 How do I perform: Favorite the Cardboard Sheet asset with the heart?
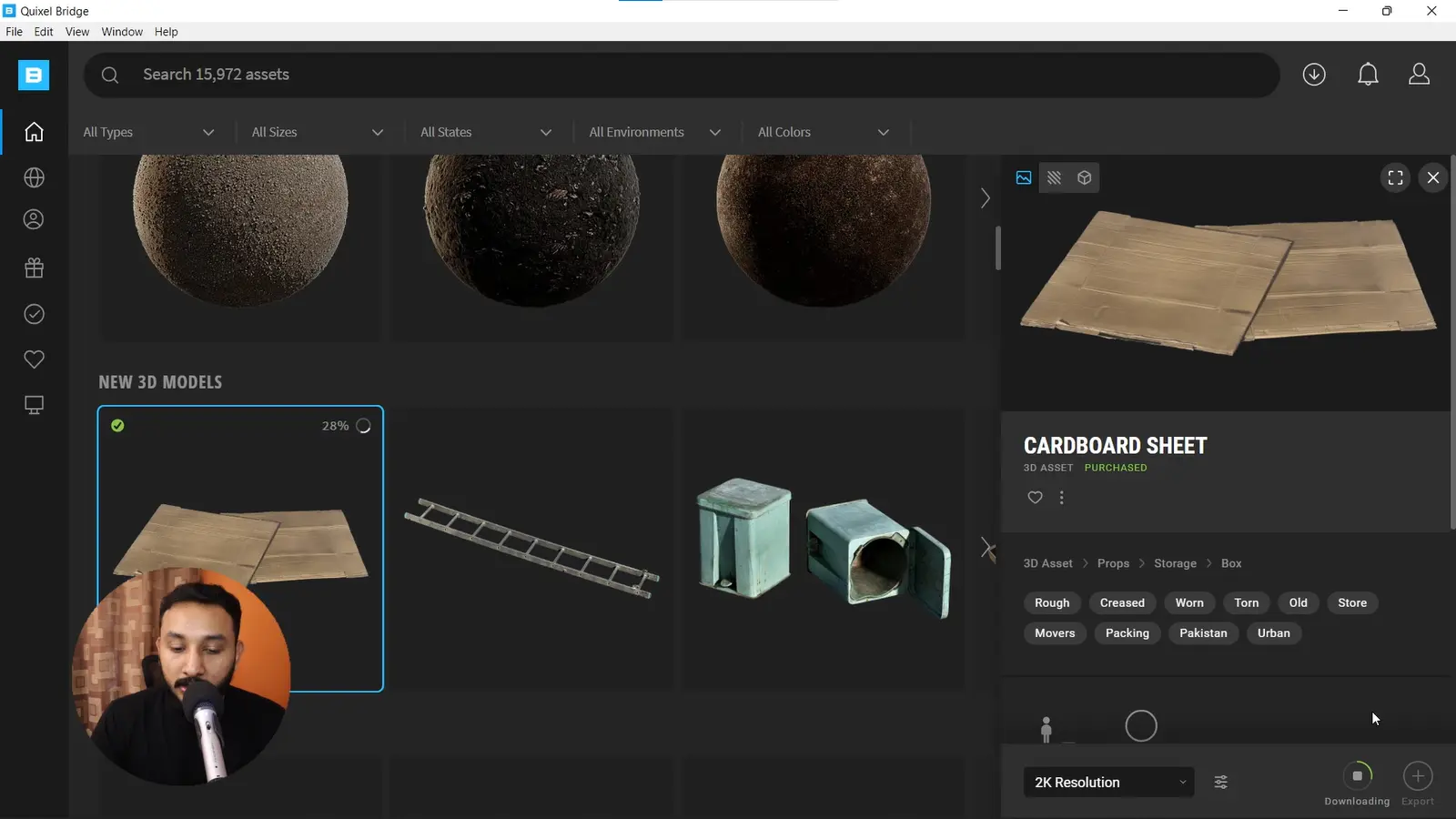click(1035, 497)
